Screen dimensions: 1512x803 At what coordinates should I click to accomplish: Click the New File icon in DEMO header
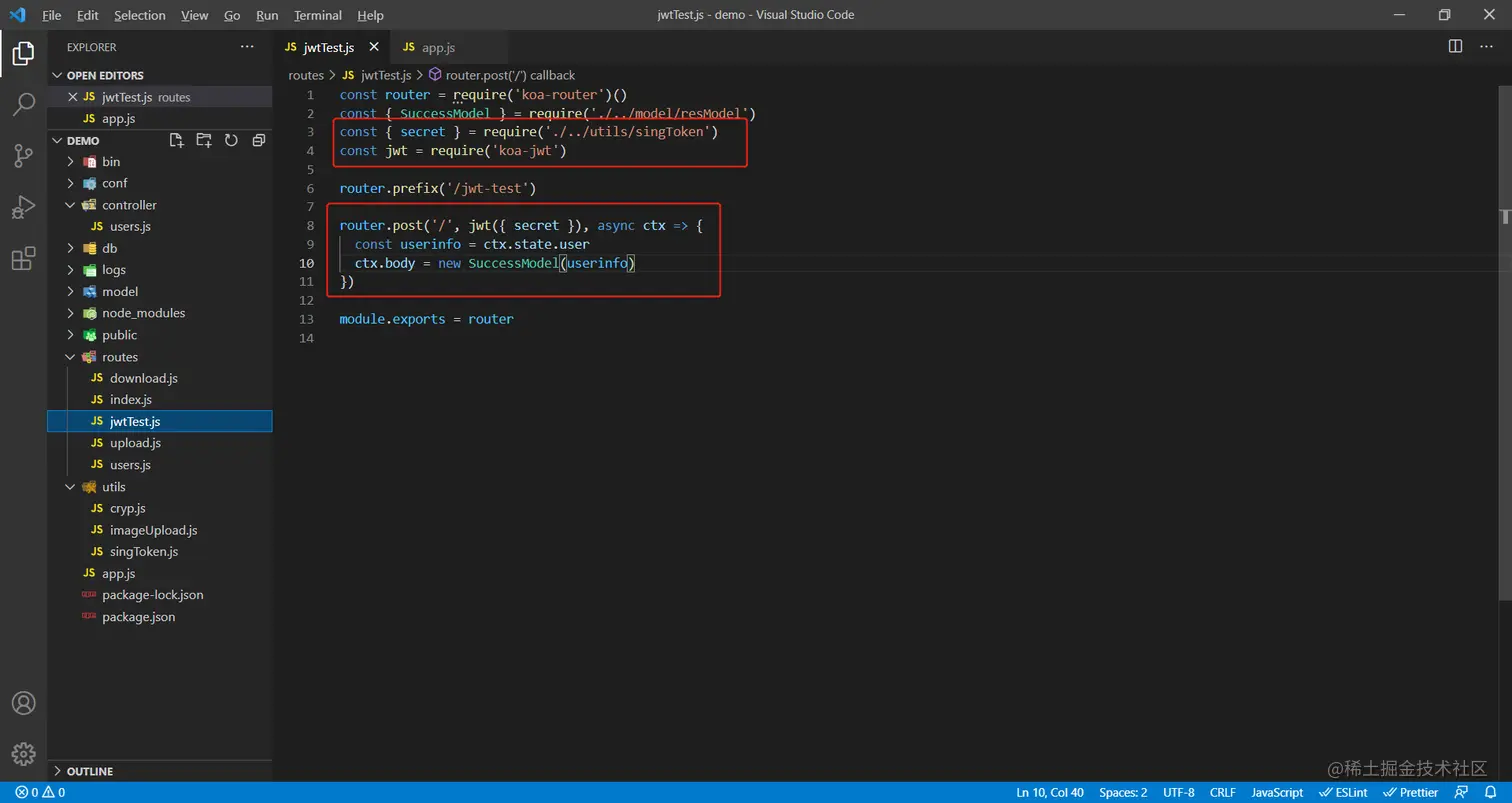tap(177, 140)
